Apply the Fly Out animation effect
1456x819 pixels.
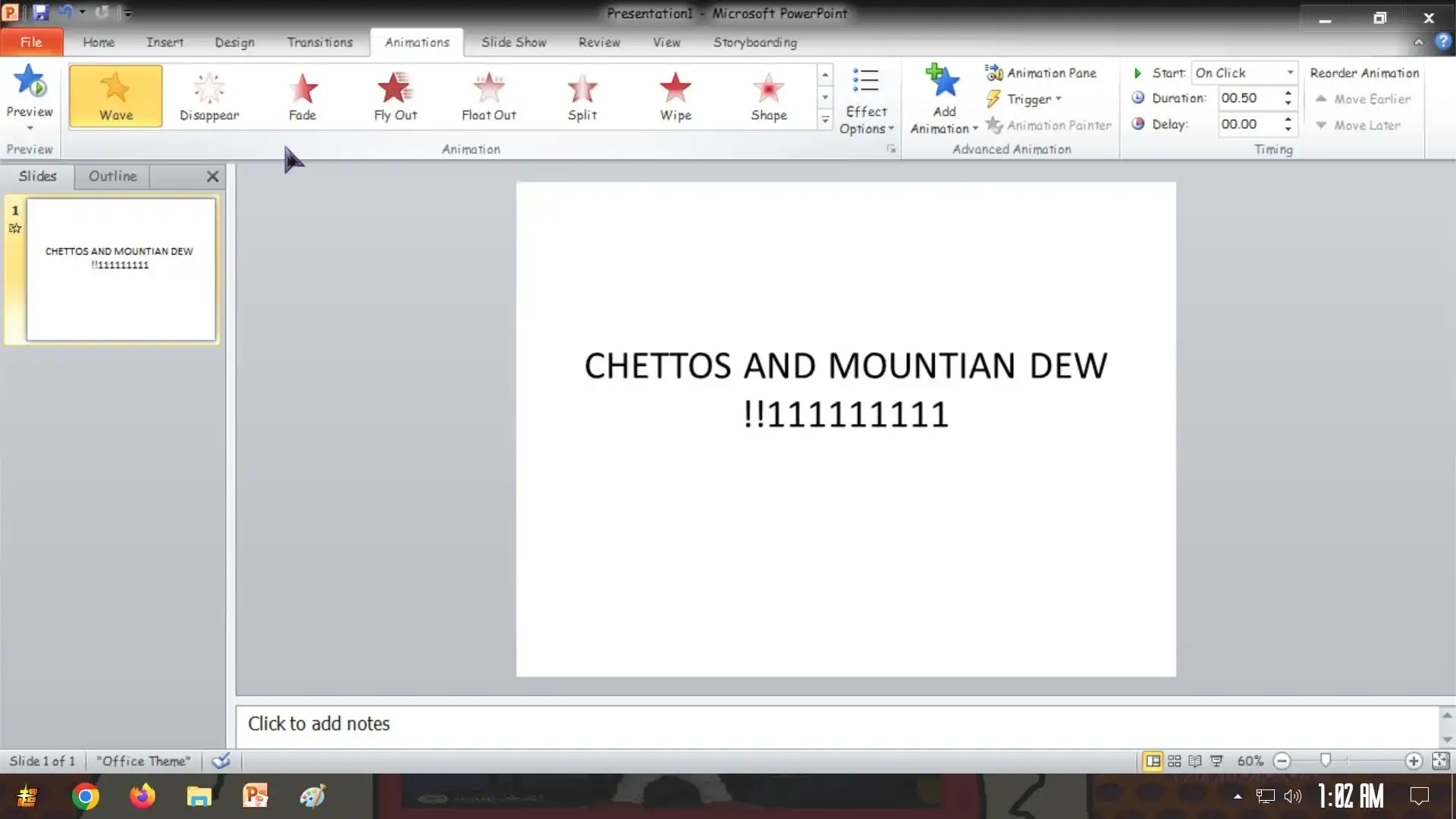pyautogui.click(x=395, y=96)
